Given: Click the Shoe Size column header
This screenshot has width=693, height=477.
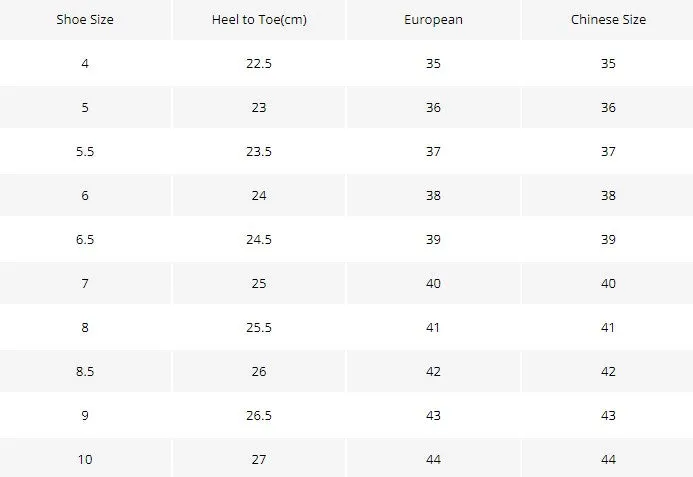Looking at the screenshot, I should (85, 19).
